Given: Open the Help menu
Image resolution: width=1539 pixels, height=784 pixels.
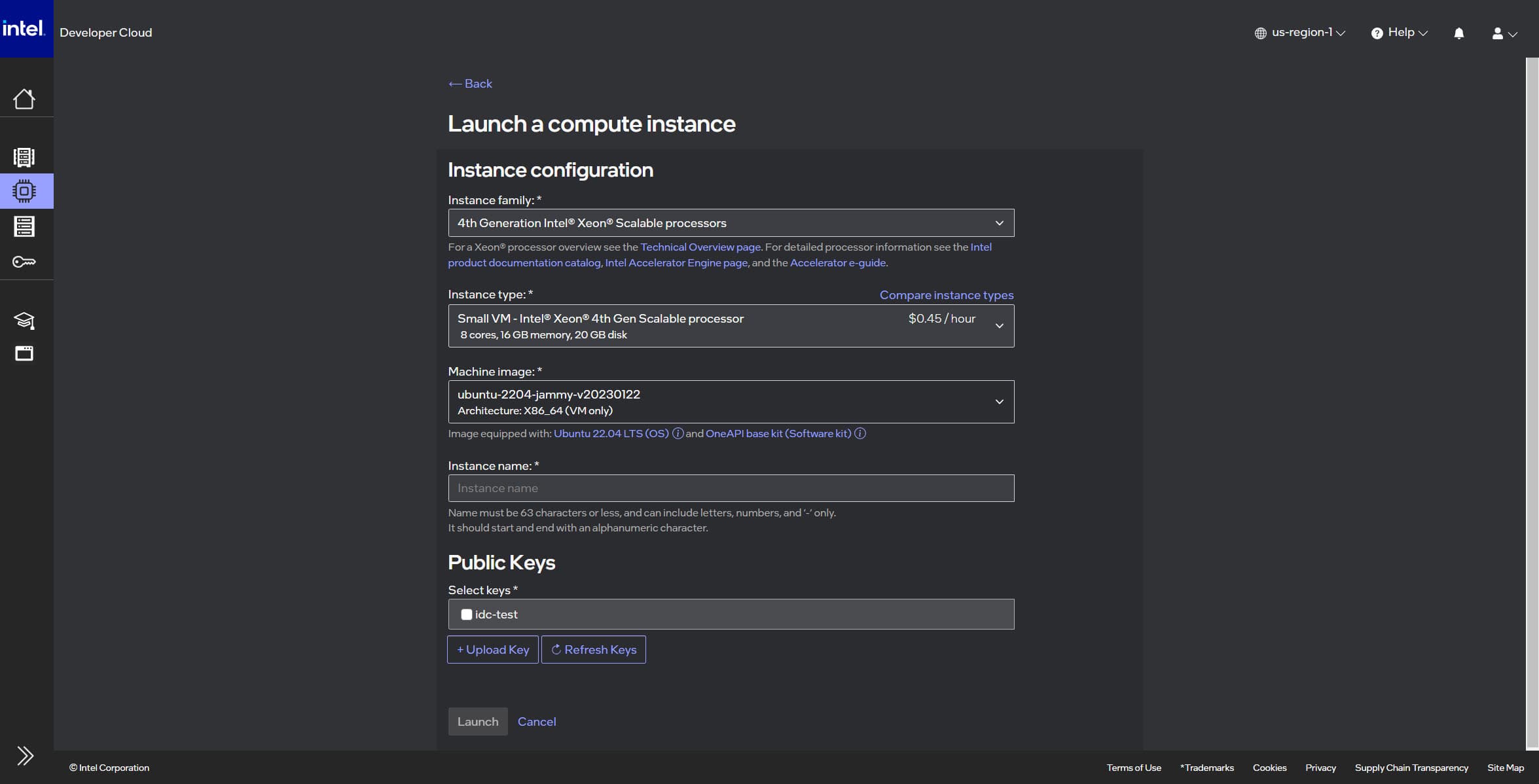Looking at the screenshot, I should 1399,33.
